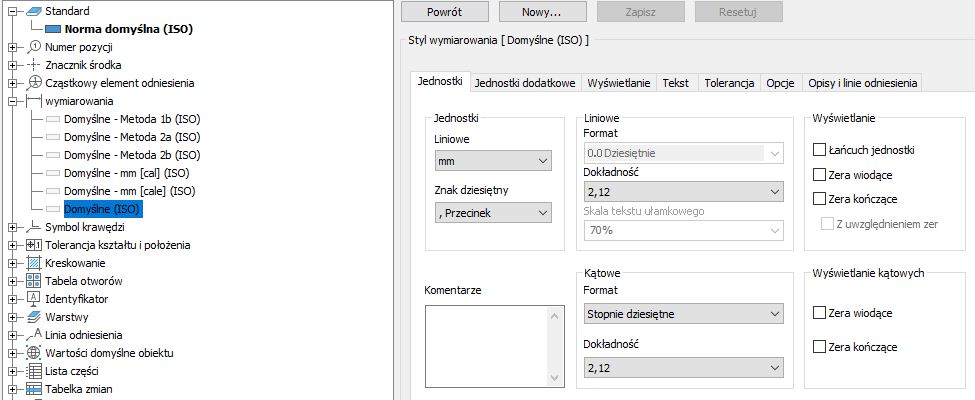Open the Liniowe units mm dropdown

(493, 161)
